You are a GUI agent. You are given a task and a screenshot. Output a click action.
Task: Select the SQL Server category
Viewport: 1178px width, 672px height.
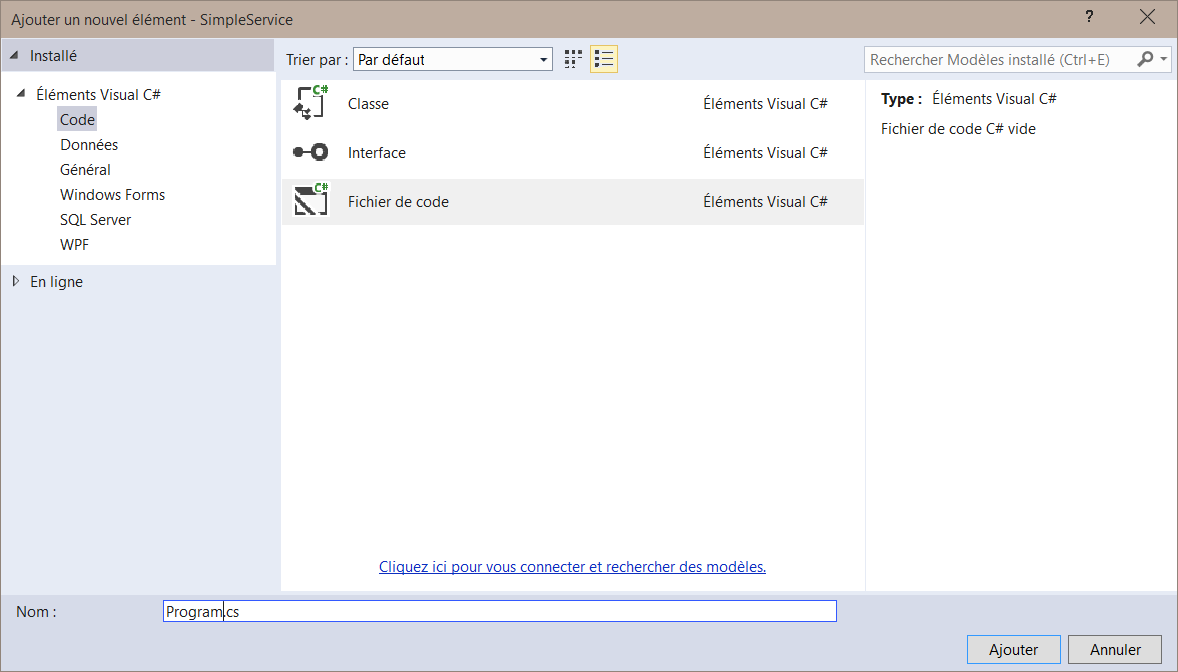coord(95,220)
